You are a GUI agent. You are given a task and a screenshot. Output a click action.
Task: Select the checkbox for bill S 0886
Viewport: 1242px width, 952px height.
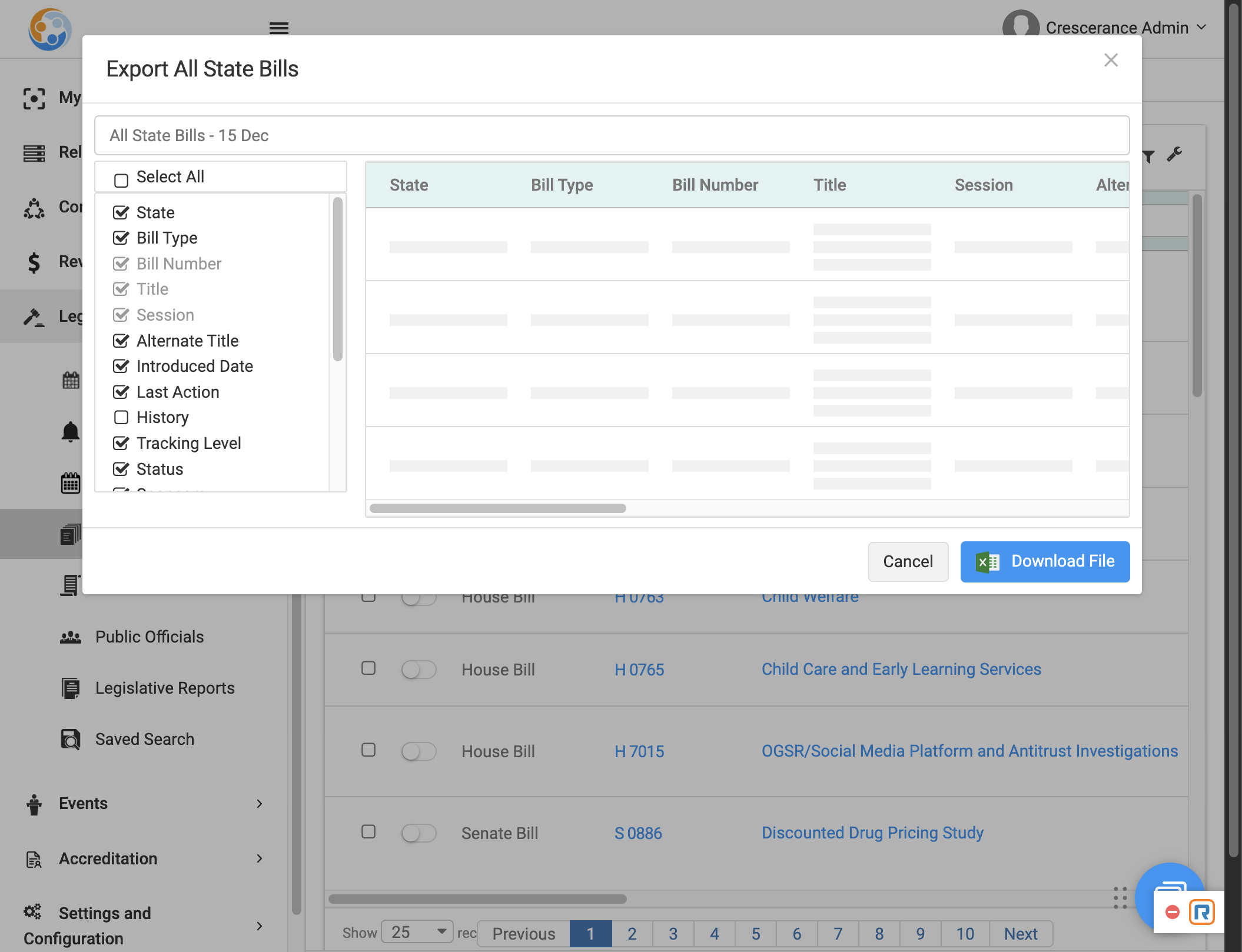368,831
